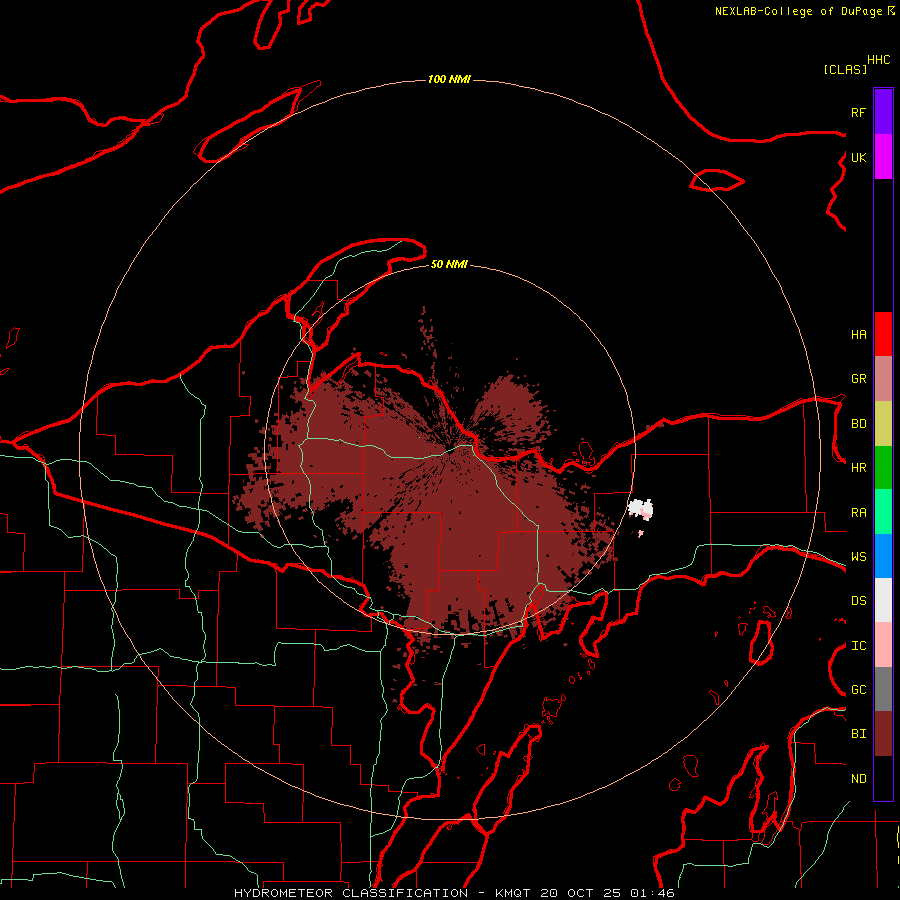This screenshot has height=900, width=900.
Task: Click the WS legend label
Action: [x=859, y=557]
